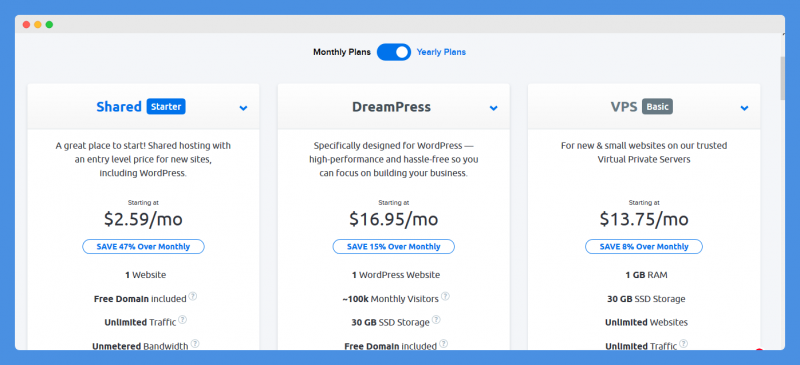
Task: Click the Basic badge on VPS plan
Action: (658, 107)
